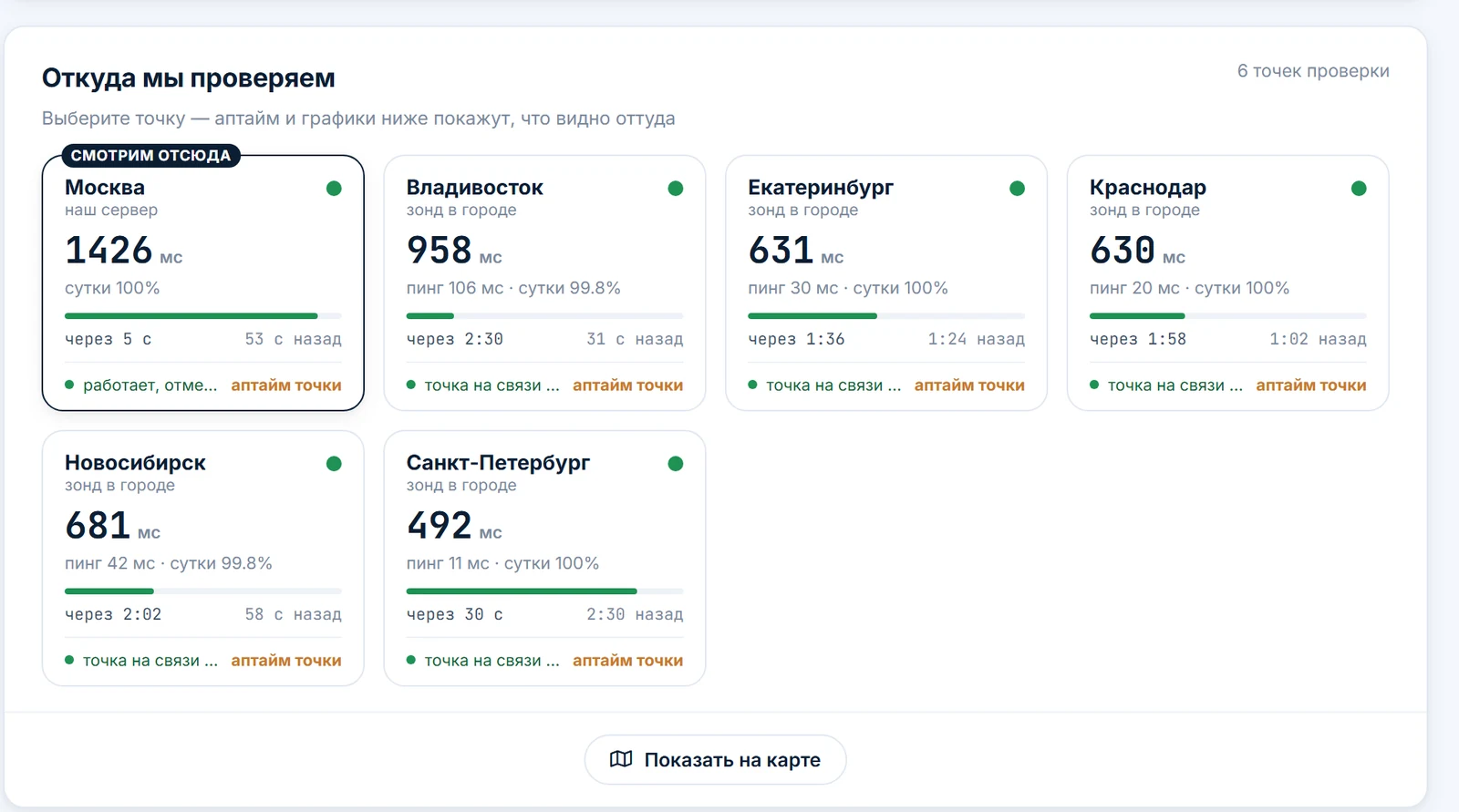Click the Краснодар city name
Image resolution: width=1459 pixels, height=812 pixels.
click(1148, 188)
